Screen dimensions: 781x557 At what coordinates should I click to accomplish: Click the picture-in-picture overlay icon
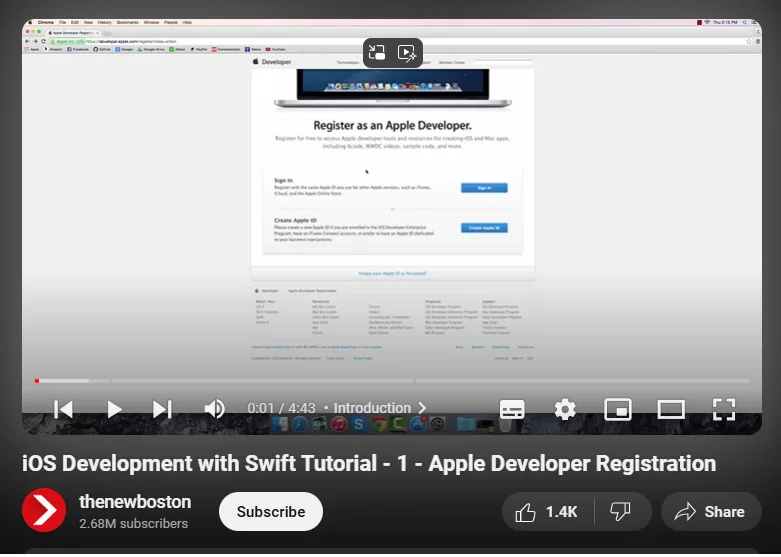377,53
